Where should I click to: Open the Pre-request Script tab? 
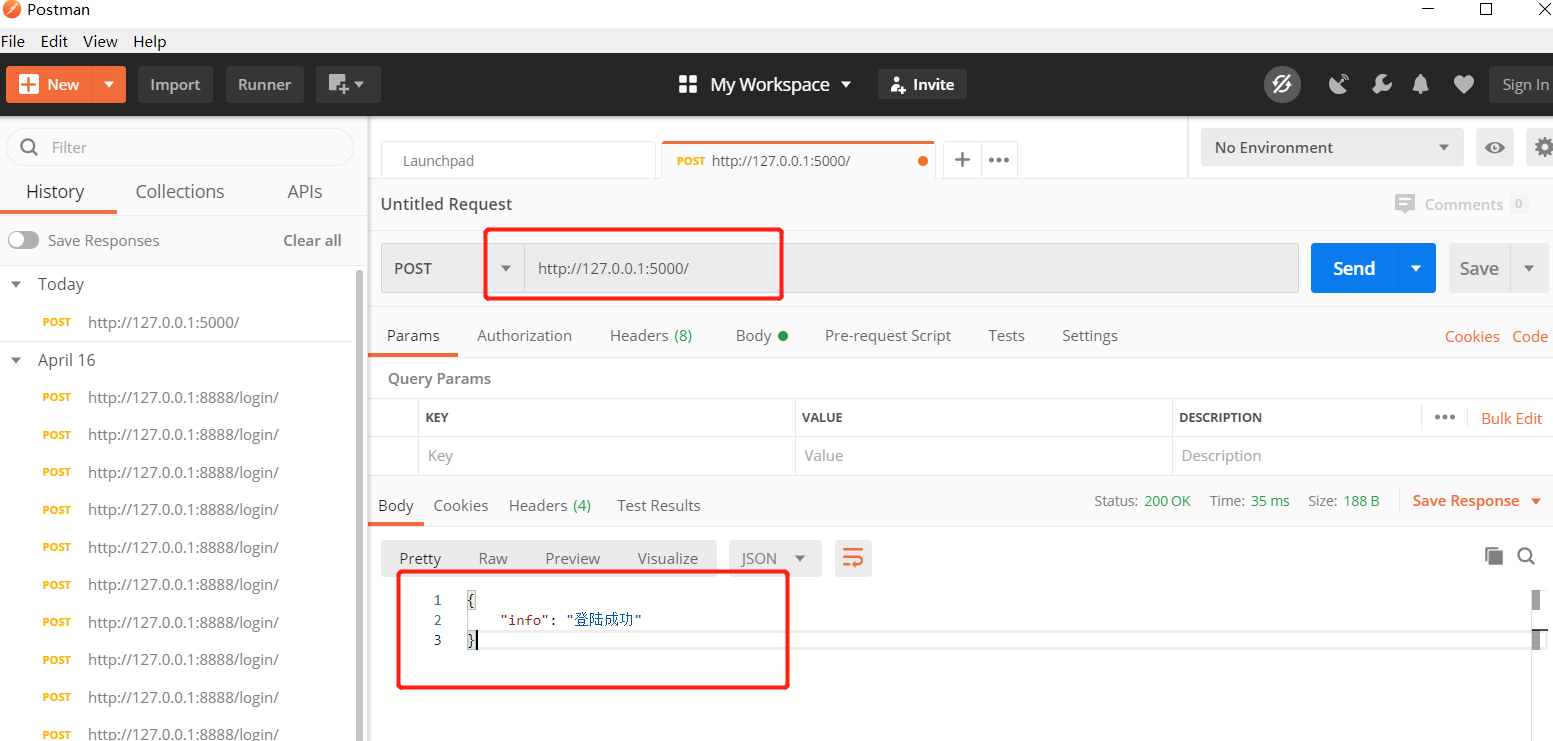888,336
